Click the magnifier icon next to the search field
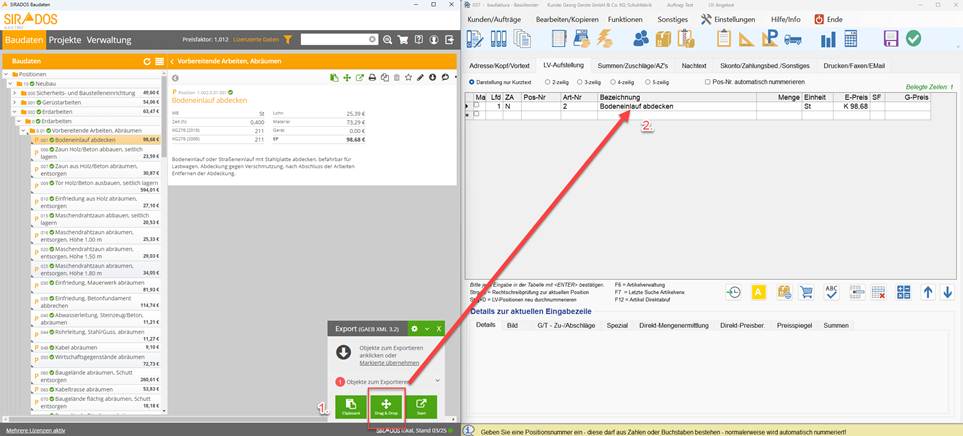Viewport: 963px width, 436px height. (x=388, y=39)
